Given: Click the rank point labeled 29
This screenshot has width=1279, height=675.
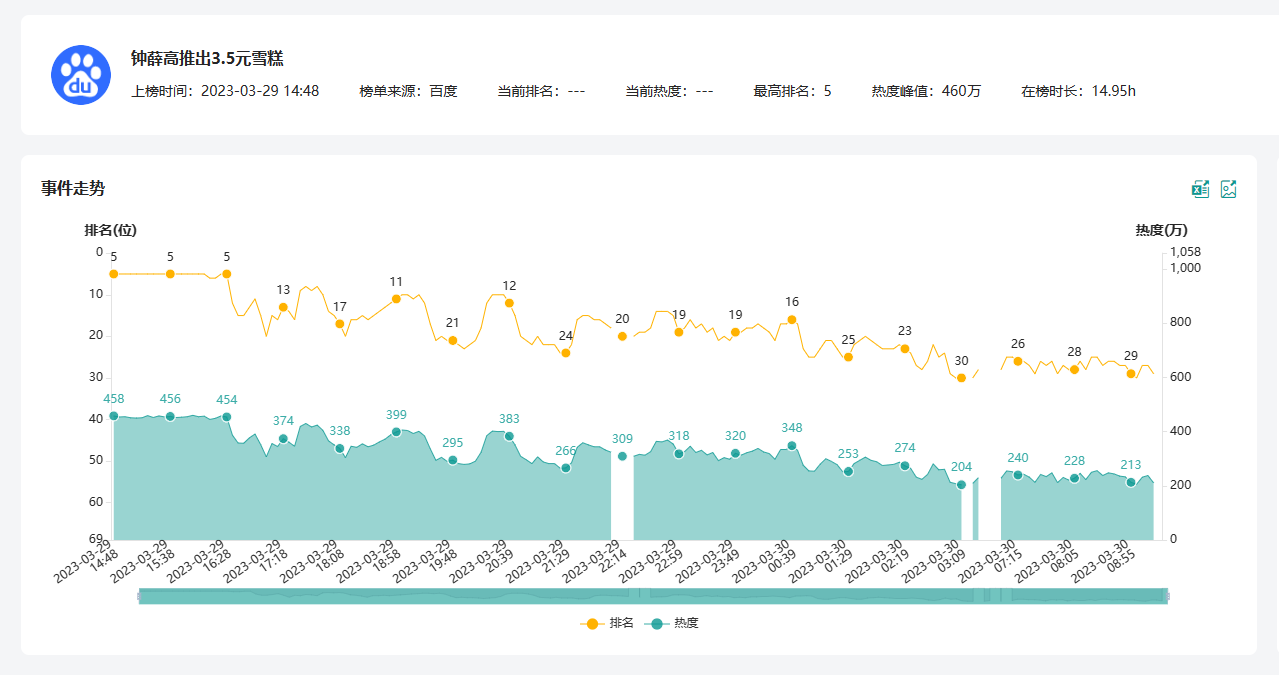Looking at the screenshot, I should click(x=1131, y=373).
